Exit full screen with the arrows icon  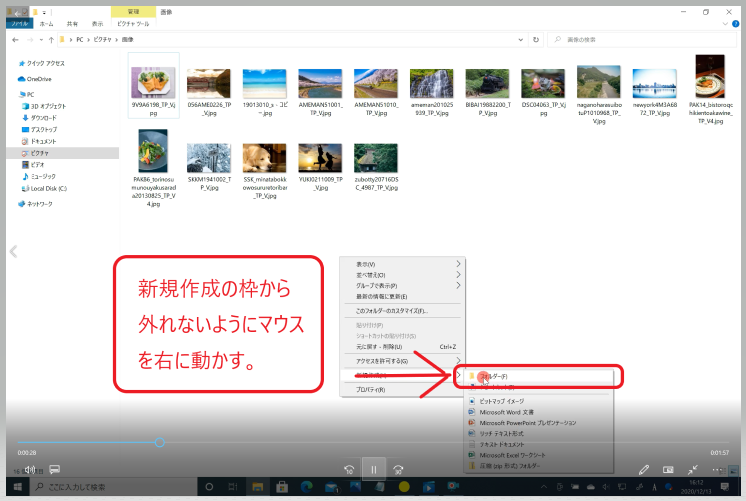[x=692, y=469]
